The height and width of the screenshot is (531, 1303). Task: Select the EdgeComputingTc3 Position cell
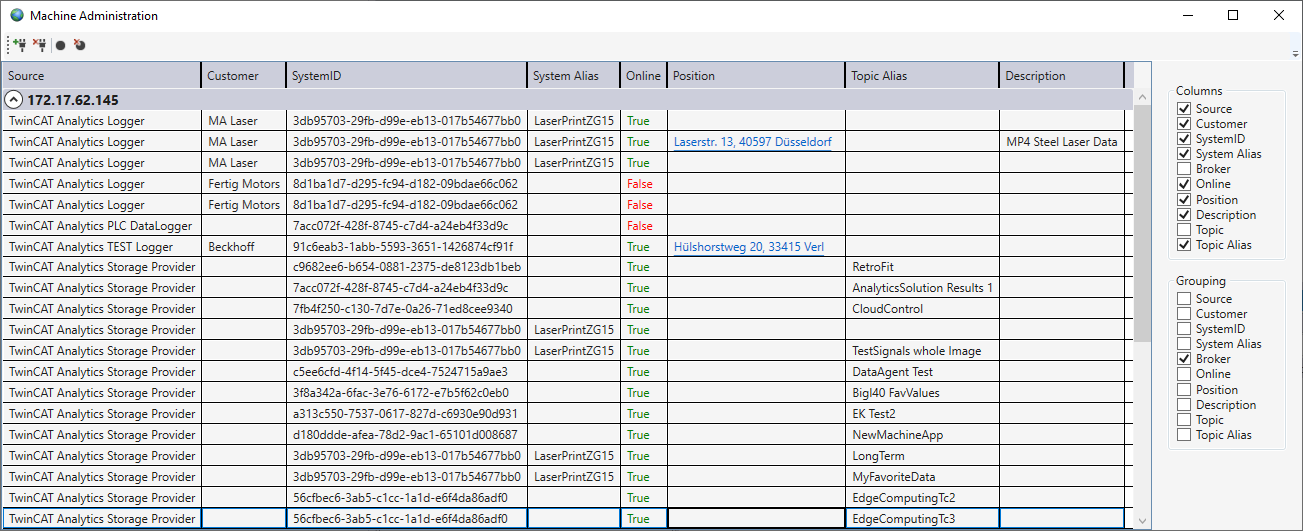tap(755, 519)
